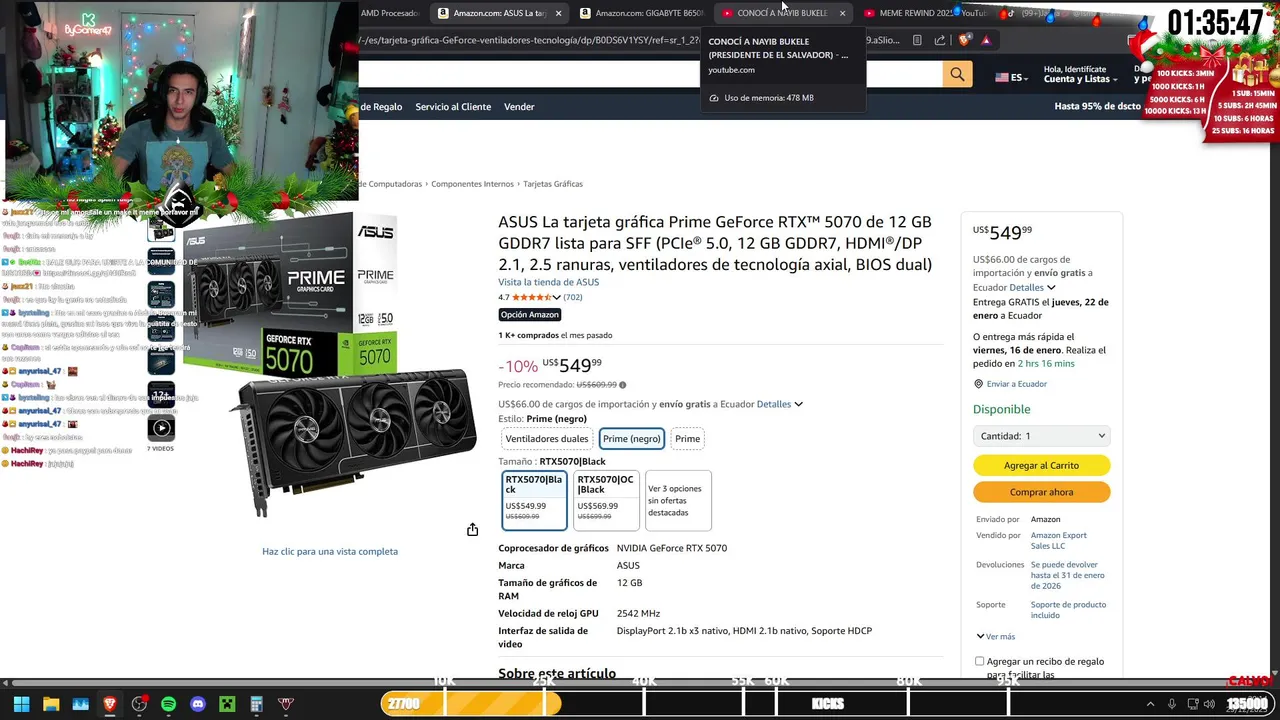Image resolution: width=1280 pixels, height=720 pixels.
Task: Switch to the AMD Procesador tab
Action: [390, 13]
